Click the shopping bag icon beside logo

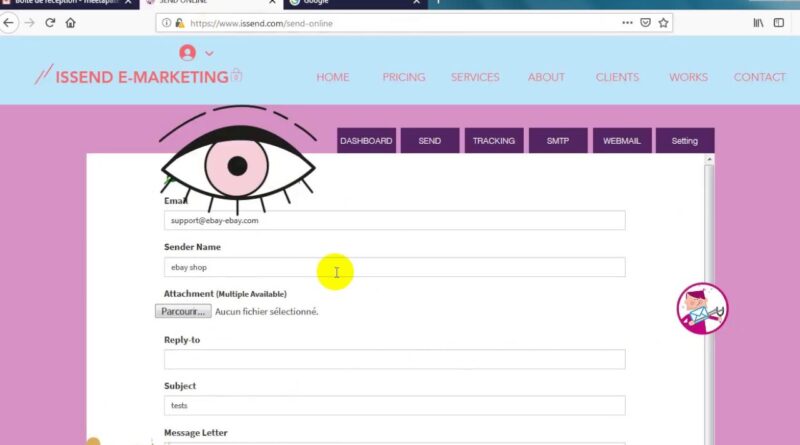point(236,75)
